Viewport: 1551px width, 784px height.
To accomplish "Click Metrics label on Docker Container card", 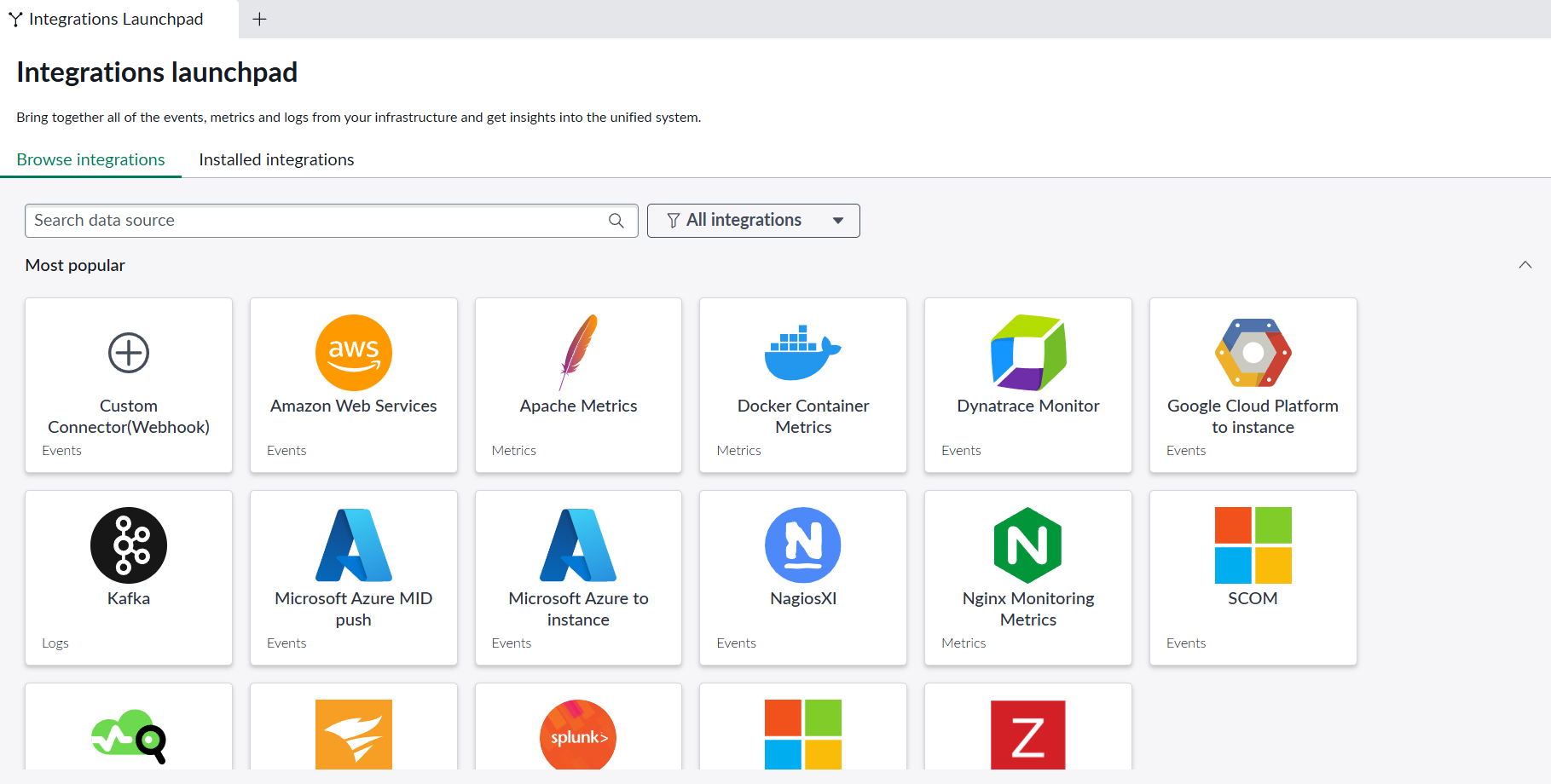I will (738, 451).
